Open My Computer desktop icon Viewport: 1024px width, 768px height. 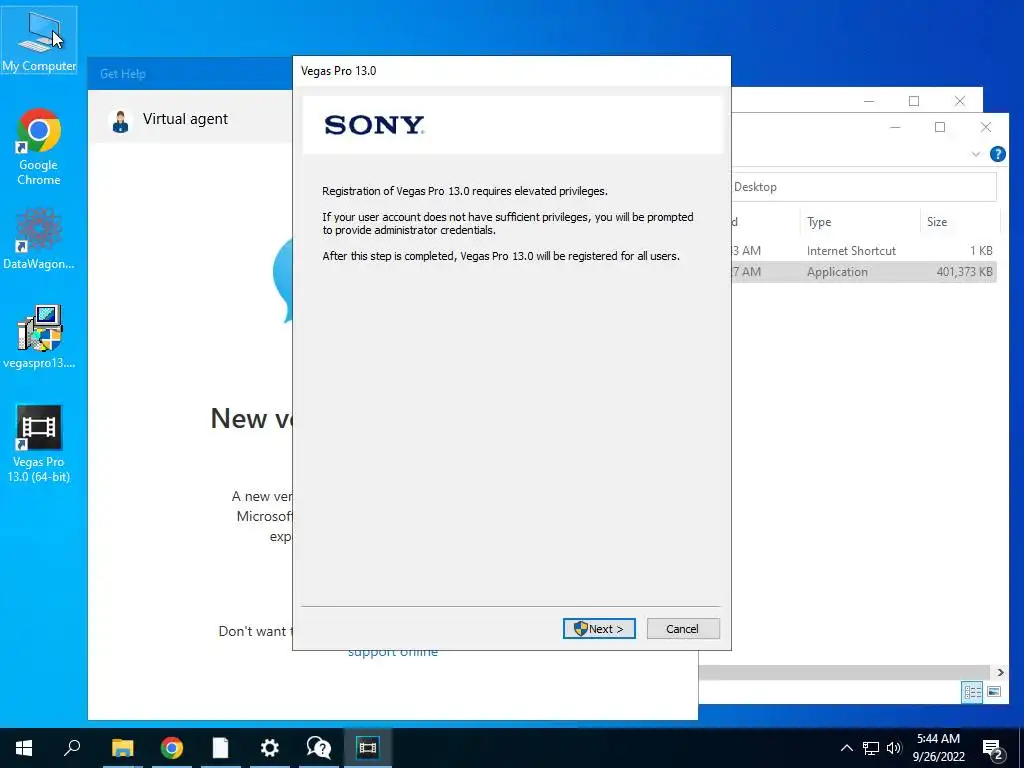click(39, 39)
